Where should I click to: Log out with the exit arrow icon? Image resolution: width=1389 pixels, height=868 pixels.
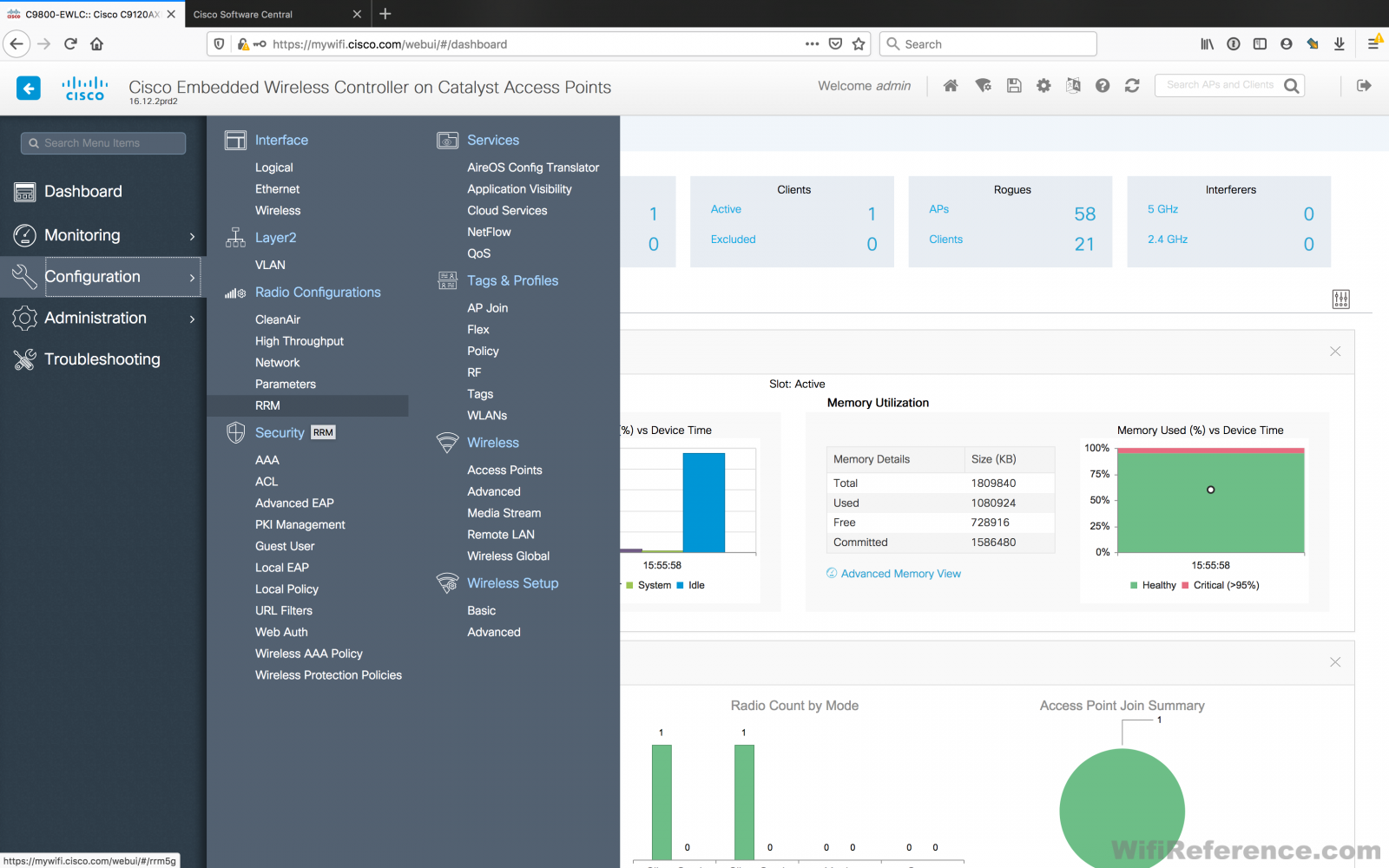tap(1364, 85)
